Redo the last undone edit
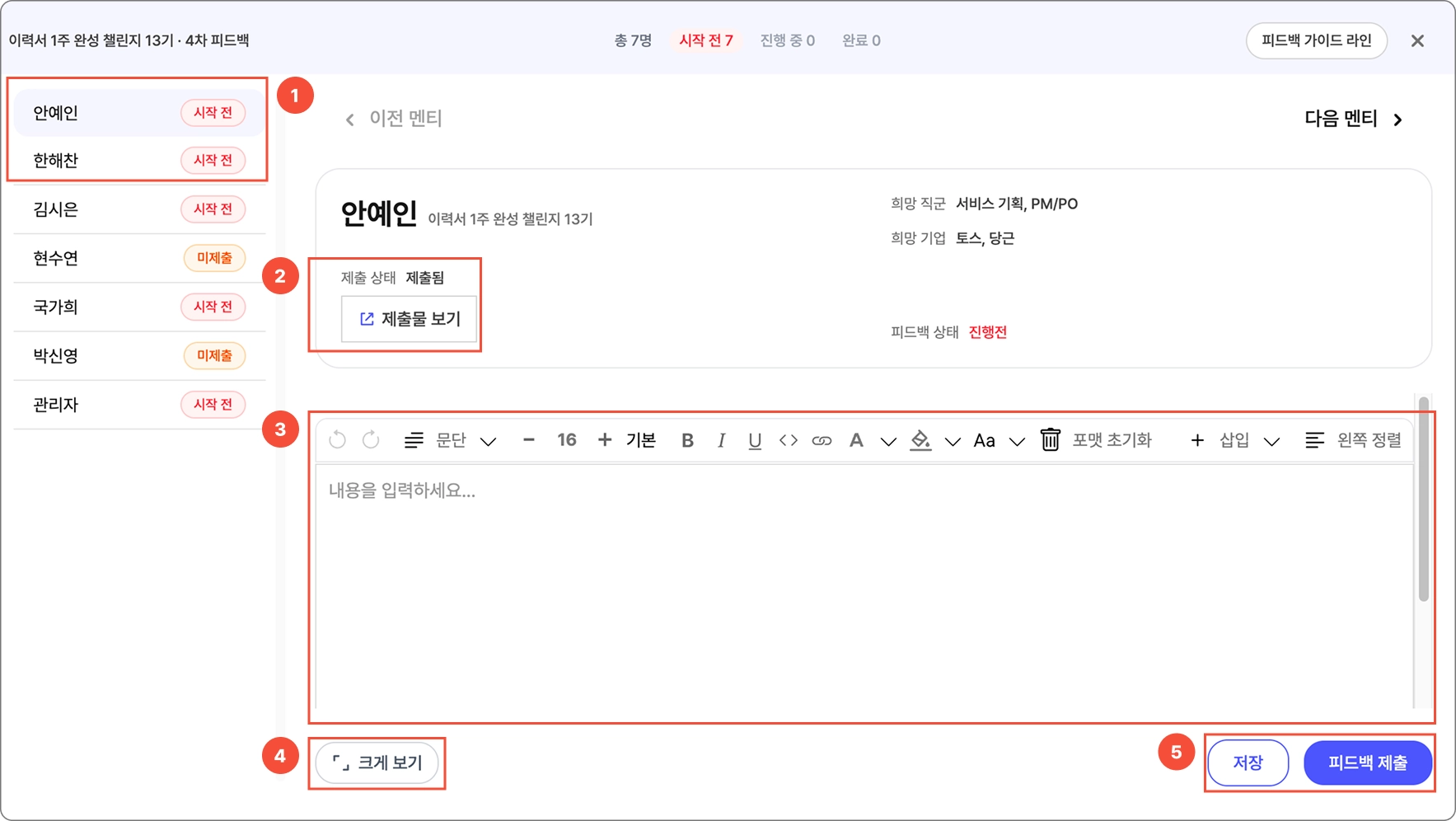 (371, 440)
